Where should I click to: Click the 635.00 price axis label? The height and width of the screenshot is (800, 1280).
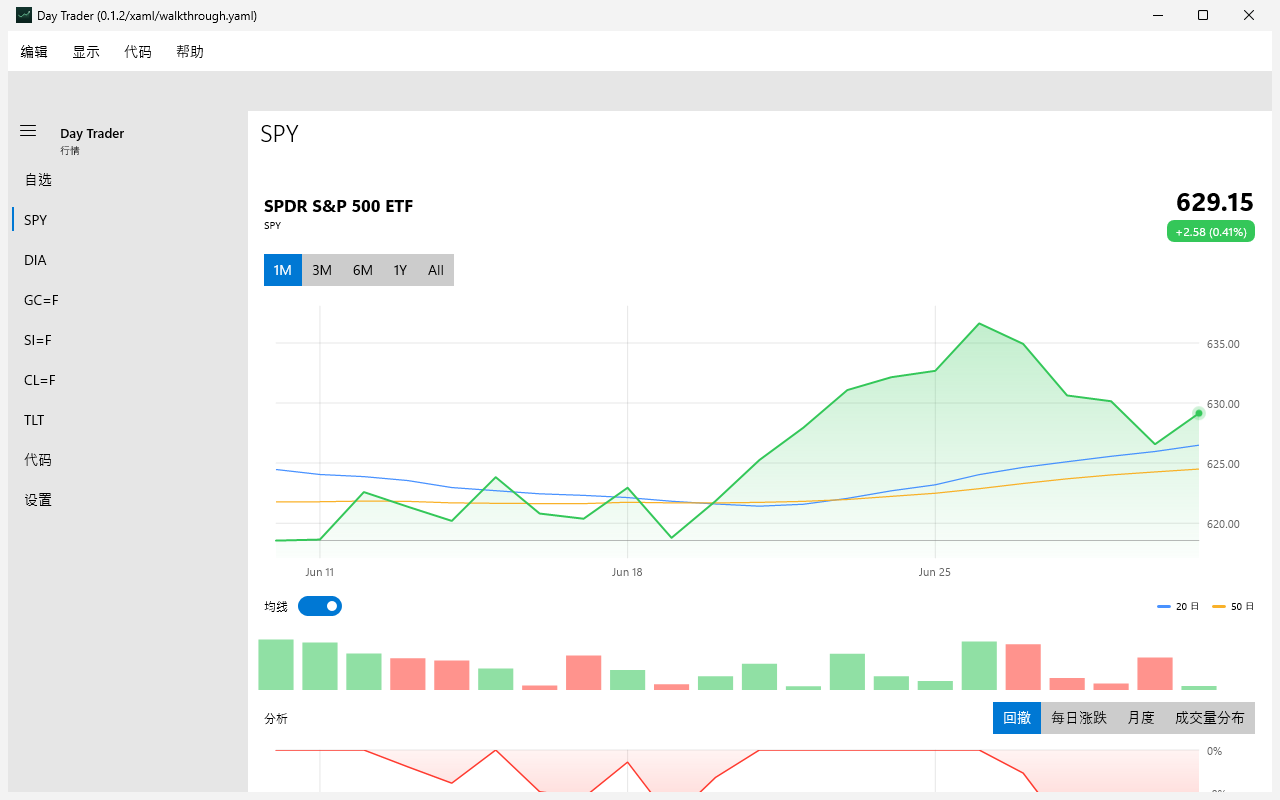click(x=1223, y=344)
